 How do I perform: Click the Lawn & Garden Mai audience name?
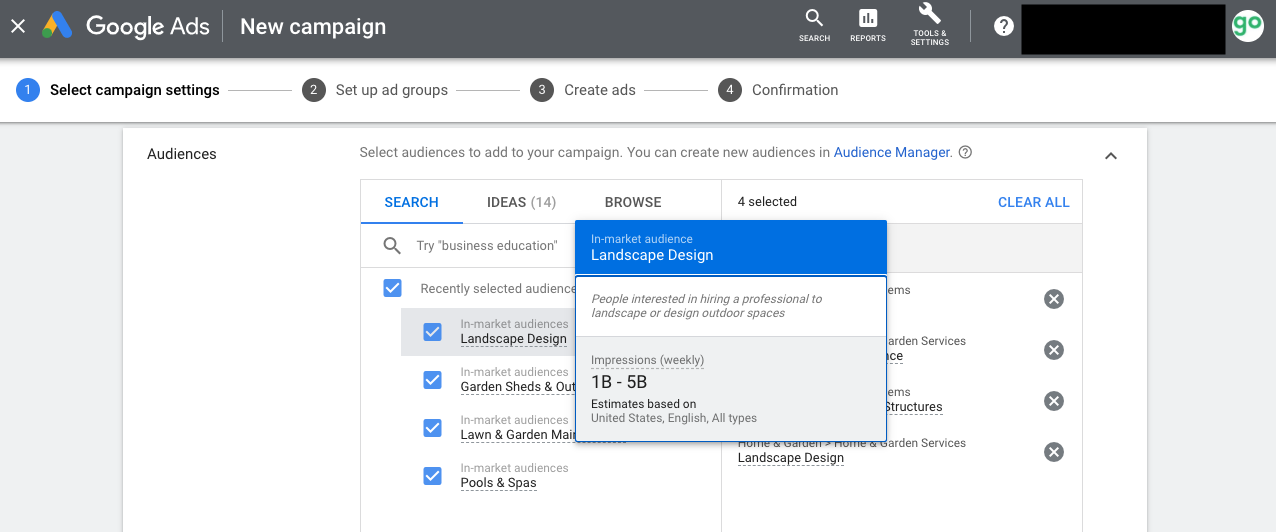pos(518,435)
